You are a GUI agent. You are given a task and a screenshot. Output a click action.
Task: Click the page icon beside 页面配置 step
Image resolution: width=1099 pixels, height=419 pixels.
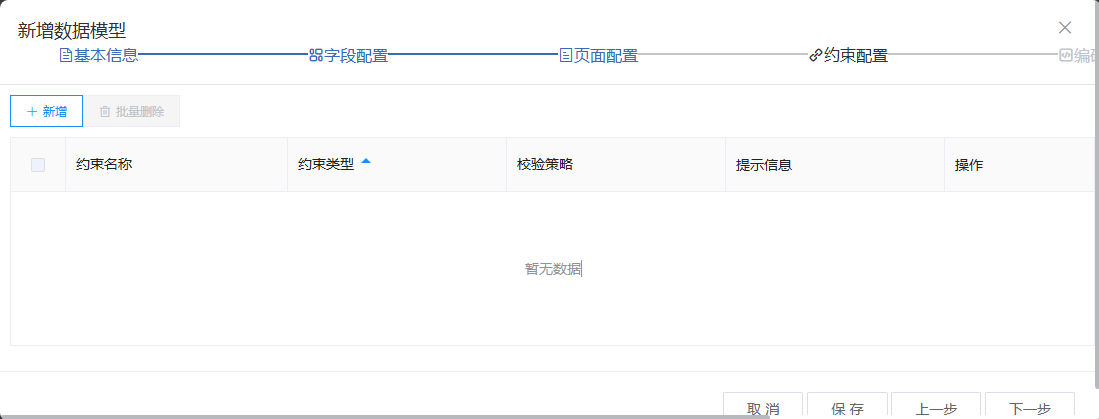click(566, 56)
